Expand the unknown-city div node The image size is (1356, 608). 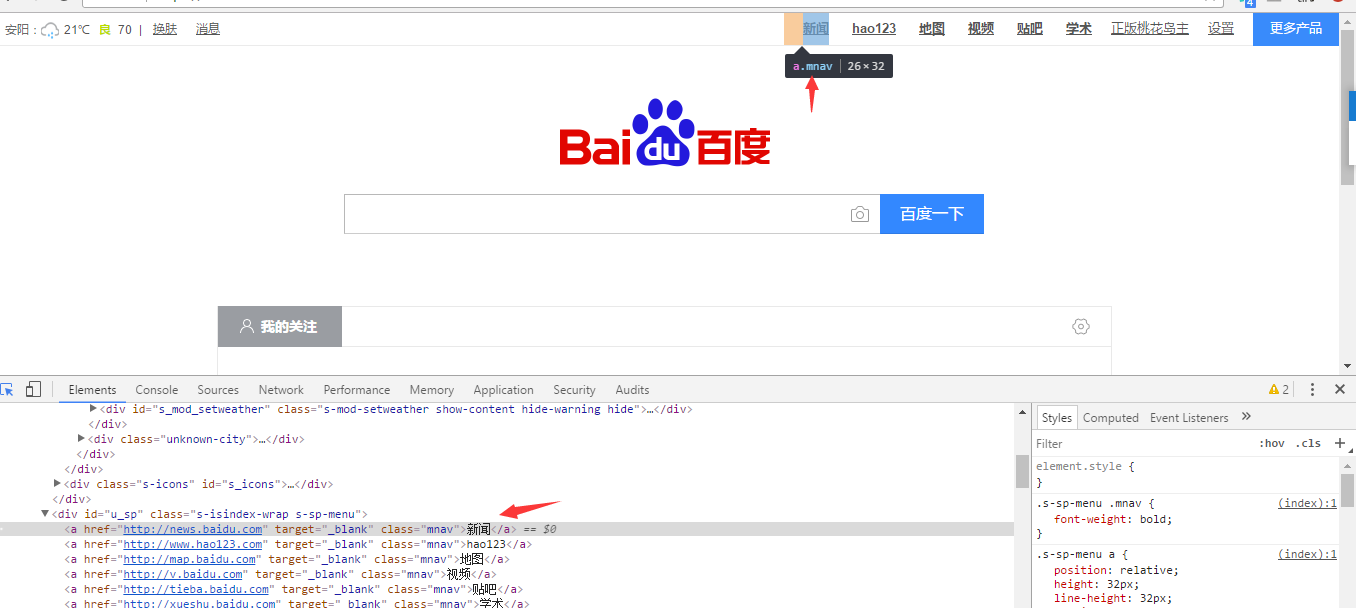click(81, 439)
